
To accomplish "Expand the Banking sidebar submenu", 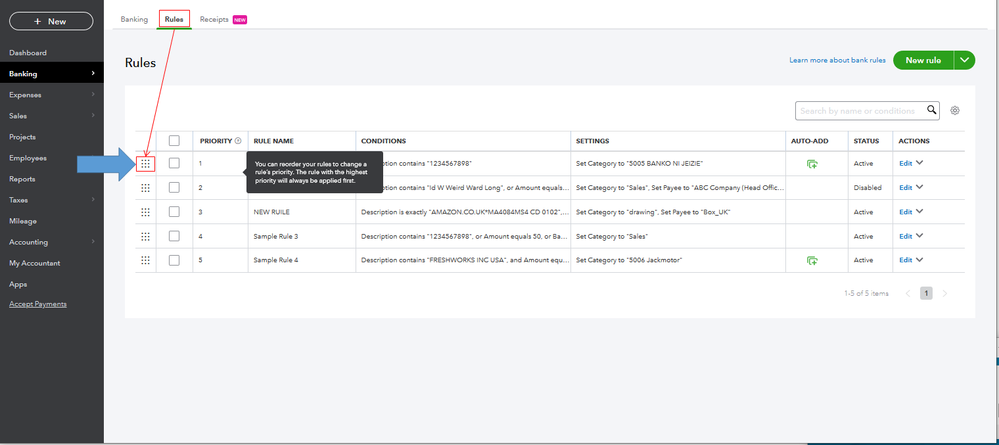I will [93, 73].
